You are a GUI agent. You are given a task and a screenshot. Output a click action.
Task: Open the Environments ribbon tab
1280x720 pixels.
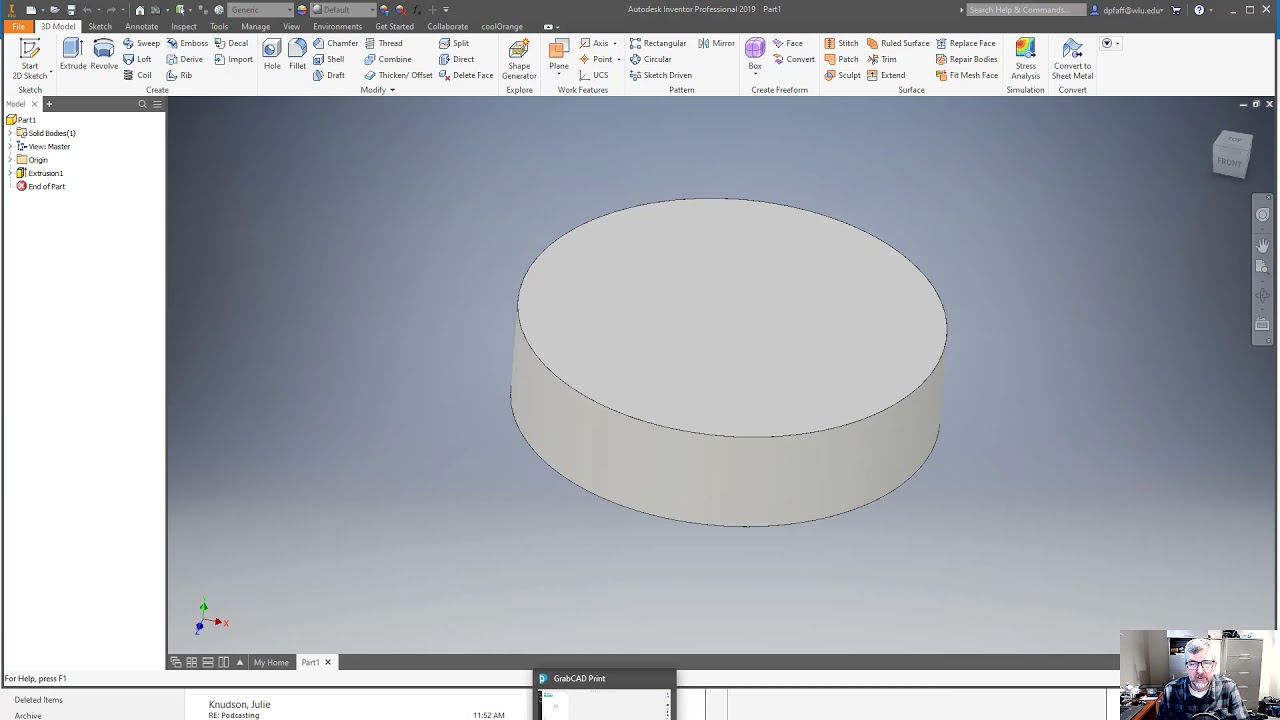tap(337, 26)
